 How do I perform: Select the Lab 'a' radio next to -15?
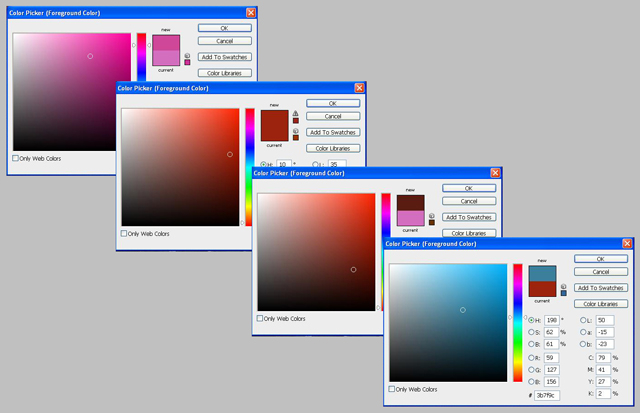coord(583,332)
